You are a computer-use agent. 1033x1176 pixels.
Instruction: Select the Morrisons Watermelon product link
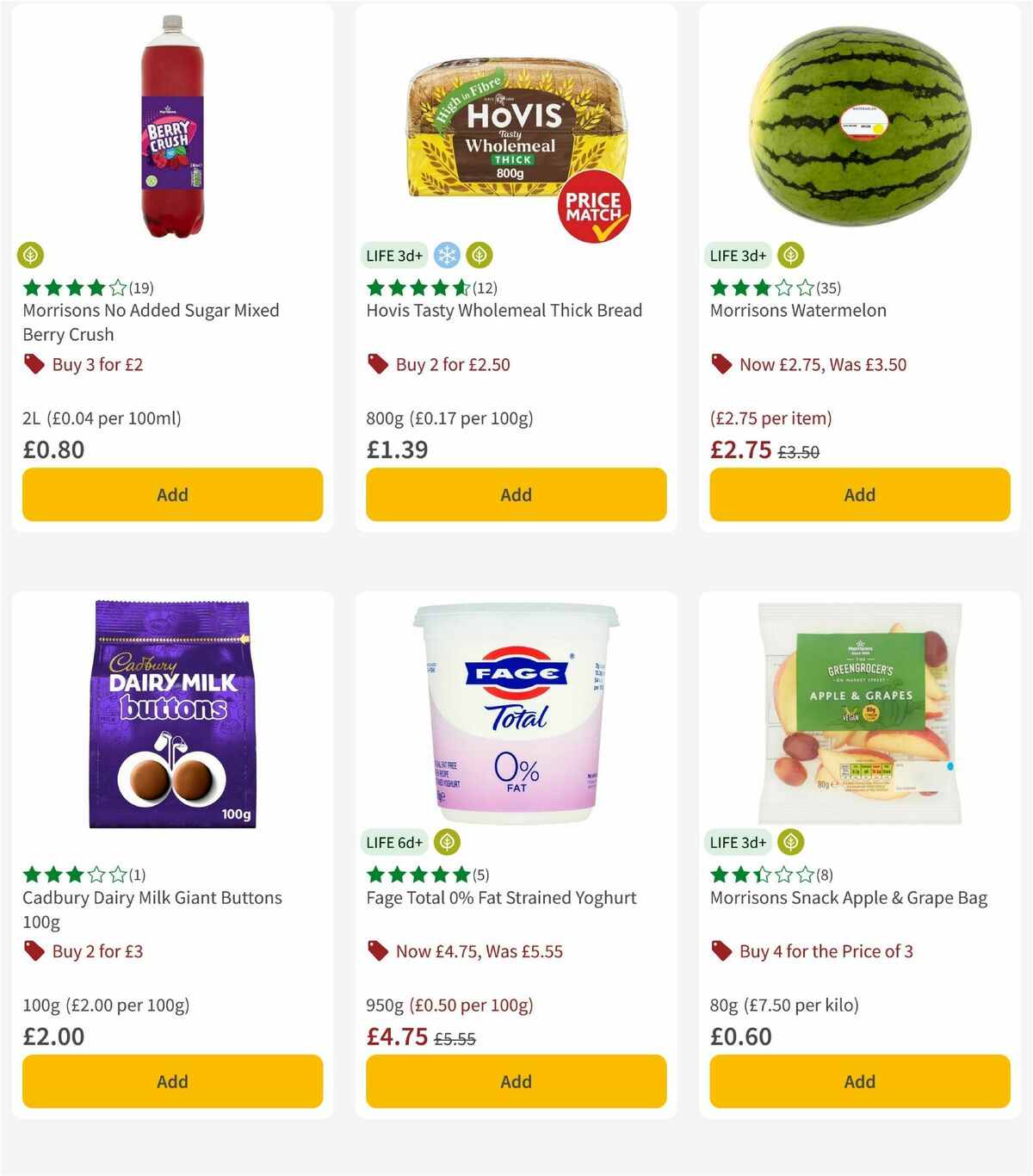click(x=798, y=310)
